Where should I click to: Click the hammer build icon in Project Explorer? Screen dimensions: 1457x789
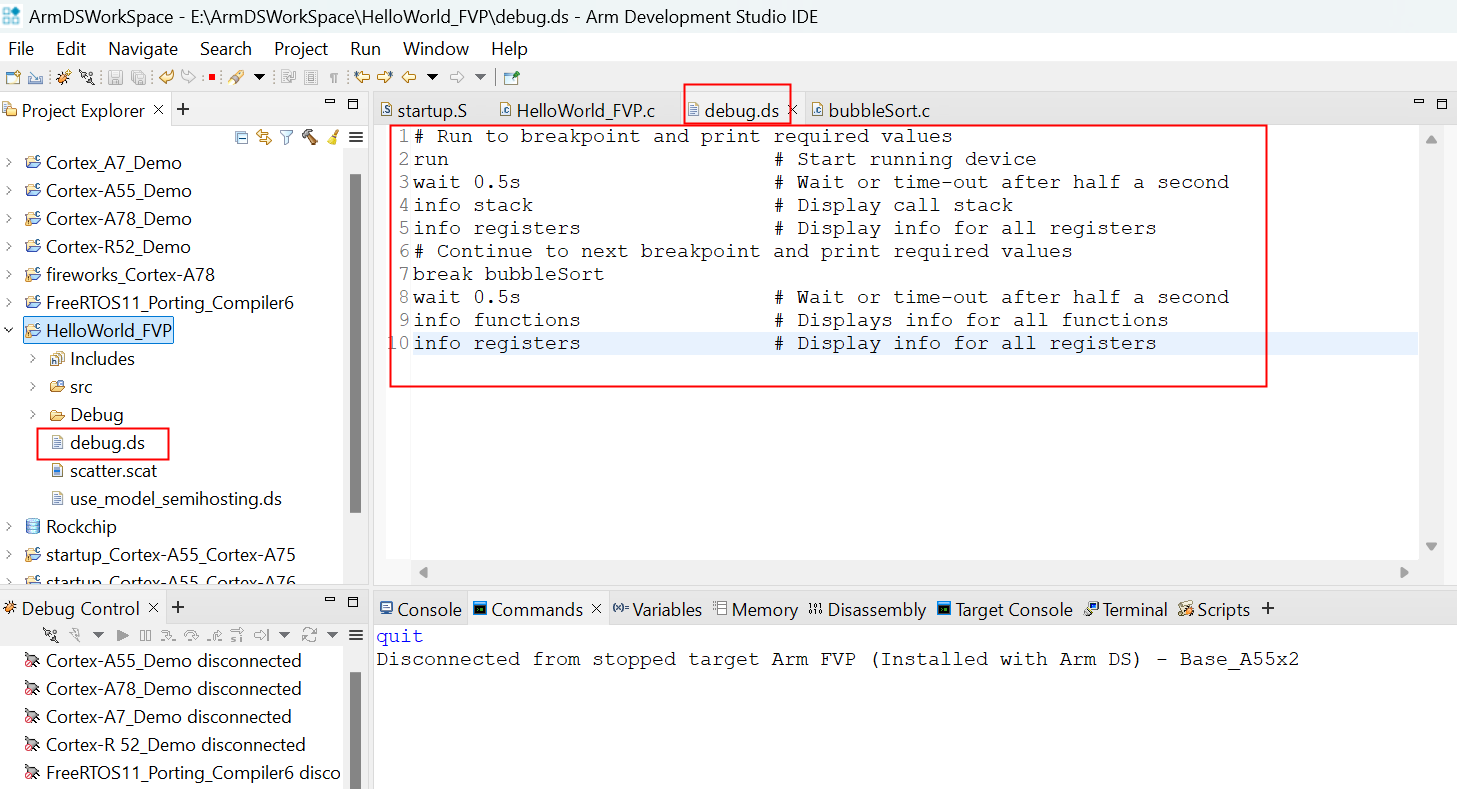coord(309,137)
